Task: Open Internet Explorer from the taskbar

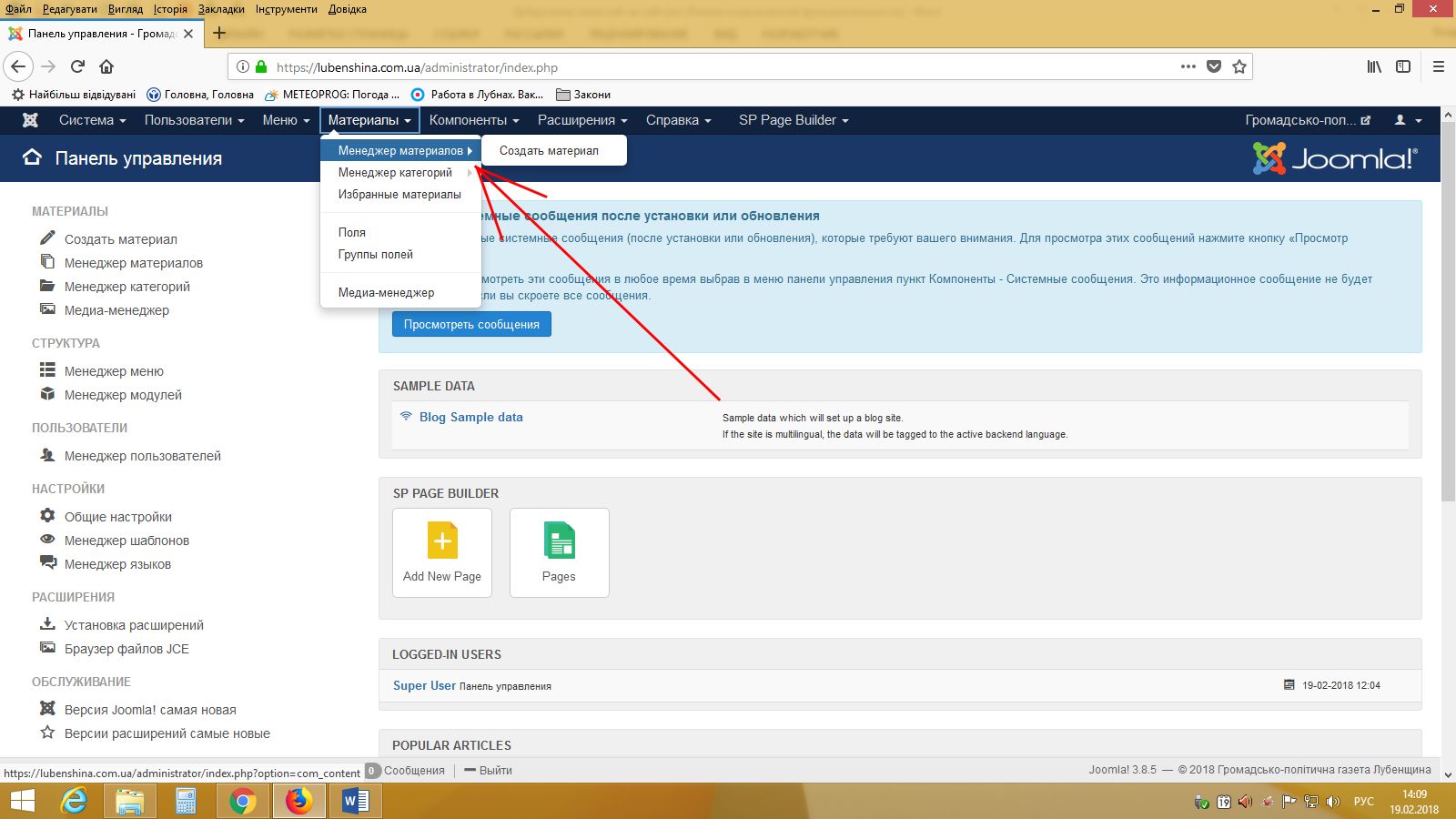Action: pos(74,801)
